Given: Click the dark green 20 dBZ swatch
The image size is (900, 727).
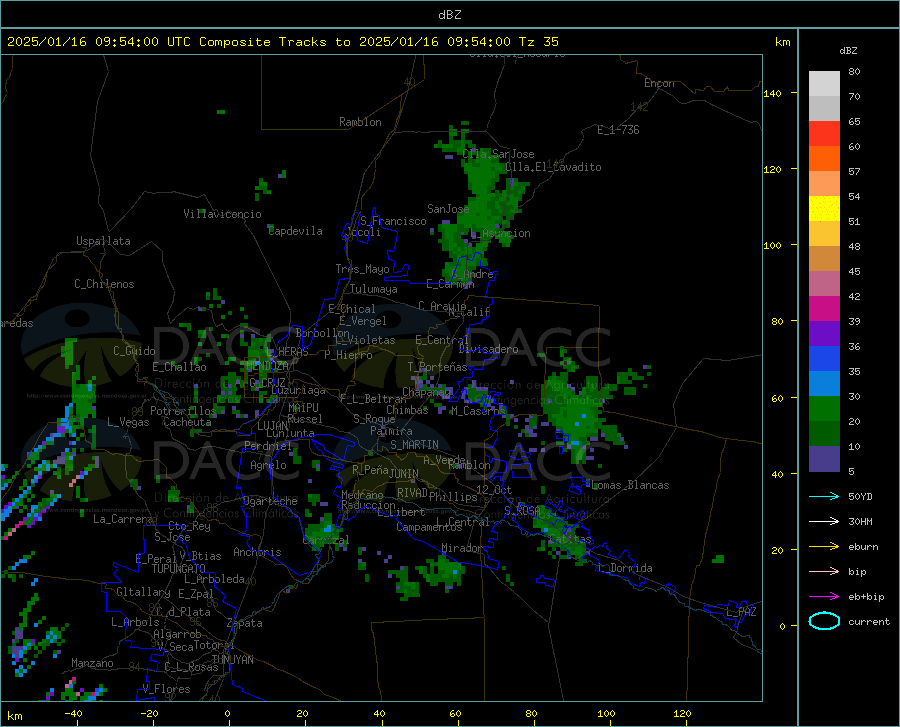Looking at the screenshot, I should pos(824,434).
